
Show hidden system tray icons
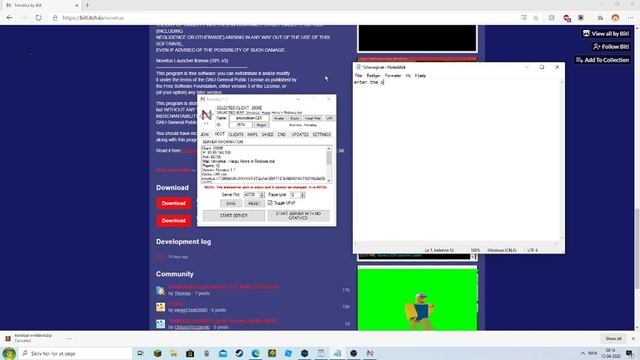[583, 353]
